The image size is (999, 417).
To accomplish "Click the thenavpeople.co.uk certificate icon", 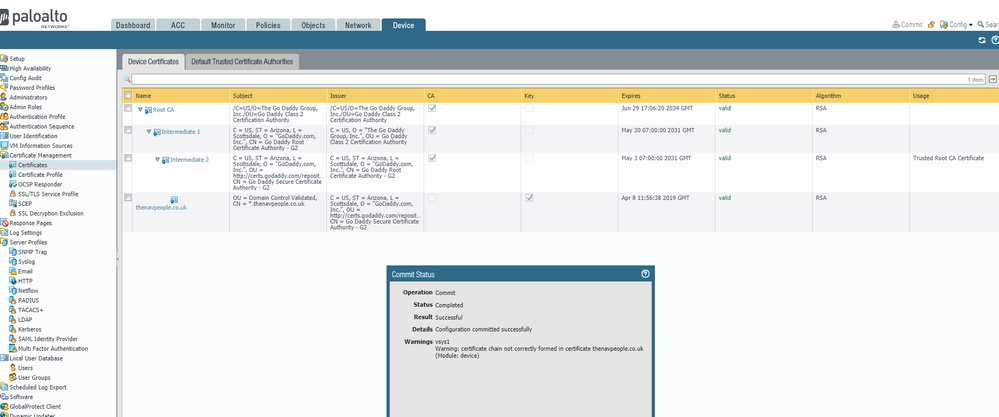I will point(174,200).
